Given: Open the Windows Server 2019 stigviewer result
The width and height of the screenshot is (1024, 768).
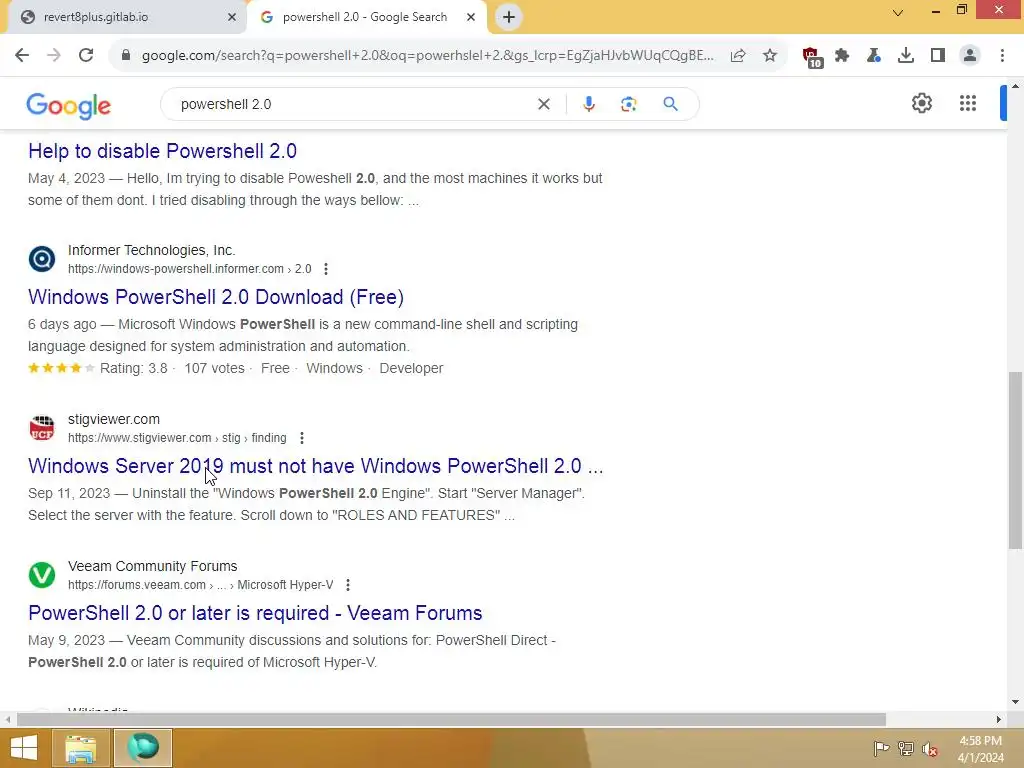Looking at the screenshot, I should coord(315,466).
